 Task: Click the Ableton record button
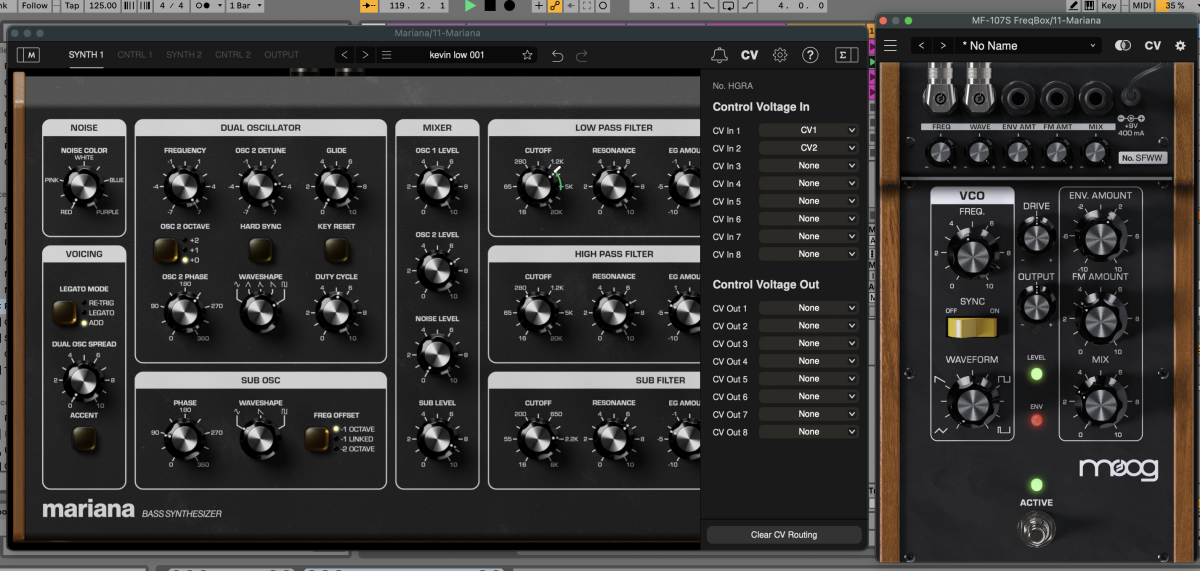click(509, 6)
